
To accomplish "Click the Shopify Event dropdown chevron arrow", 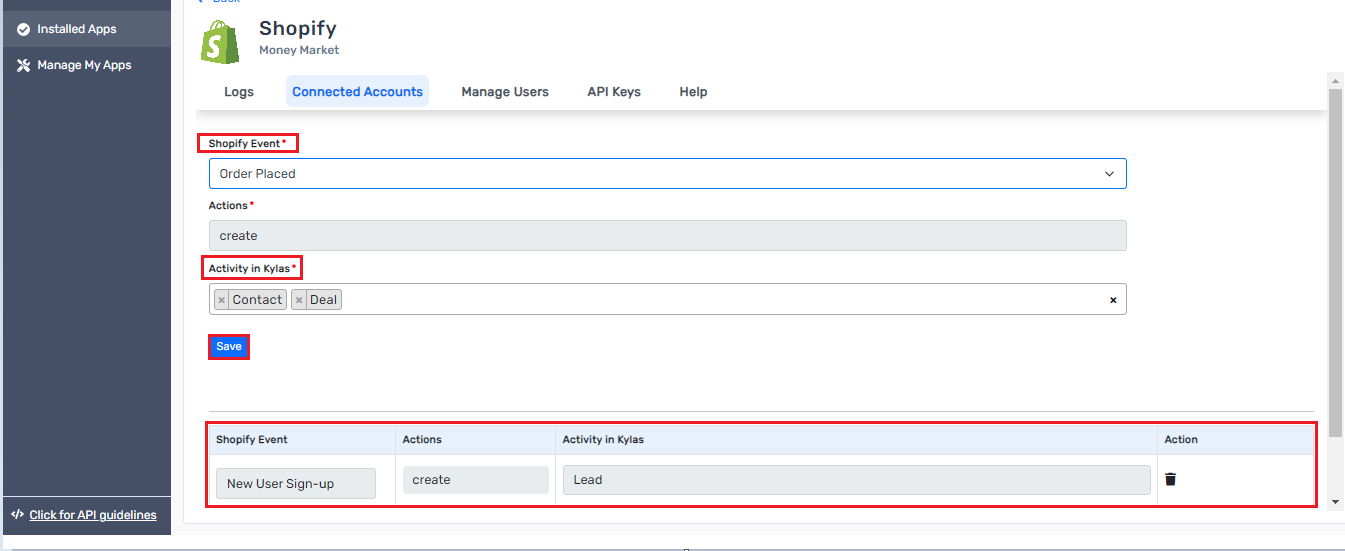I will coord(1109,174).
